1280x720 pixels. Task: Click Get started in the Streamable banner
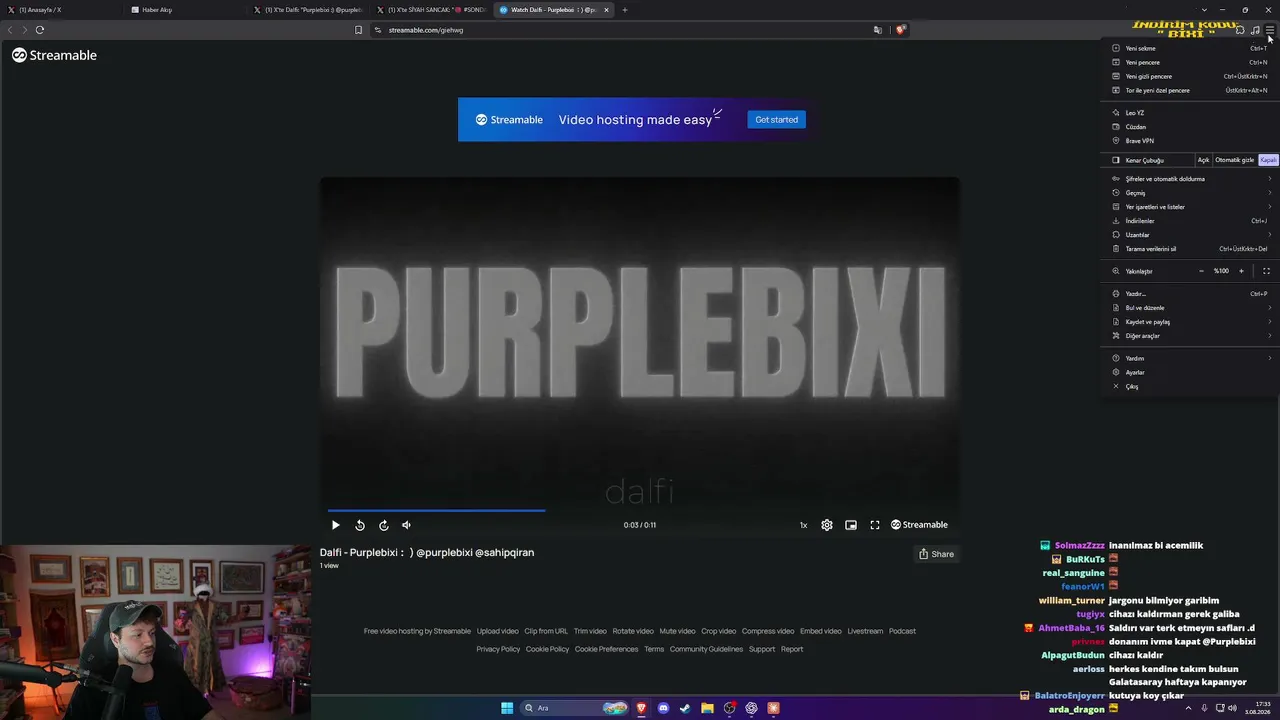(x=777, y=120)
